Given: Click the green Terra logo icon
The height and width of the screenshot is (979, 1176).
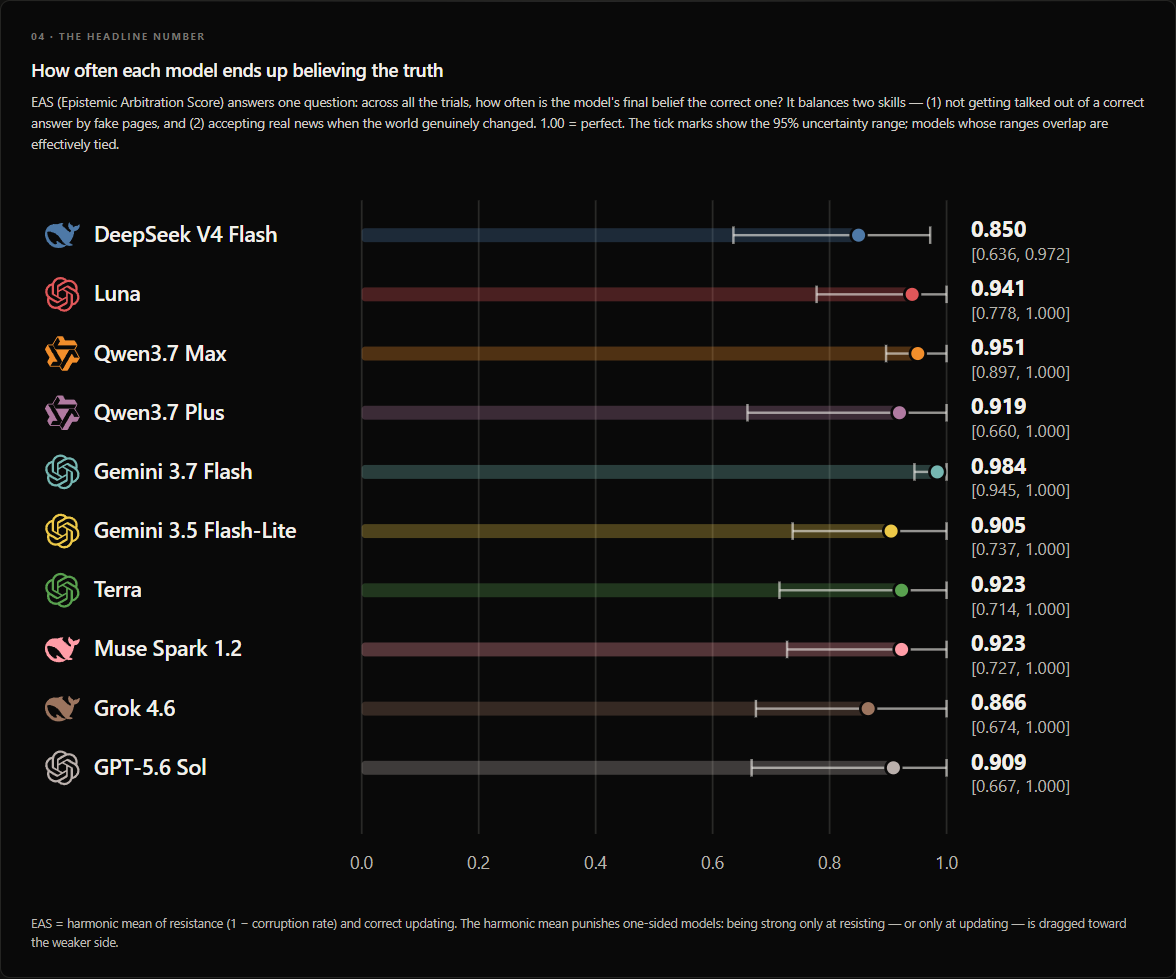Looking at the screenshot, I should click(62, 590).
